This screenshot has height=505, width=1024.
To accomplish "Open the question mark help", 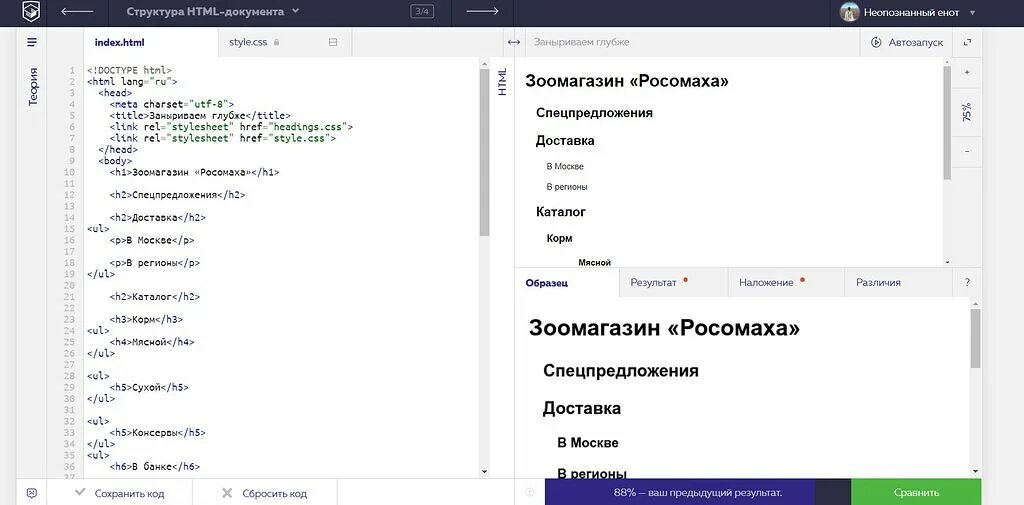I will 967,283.
